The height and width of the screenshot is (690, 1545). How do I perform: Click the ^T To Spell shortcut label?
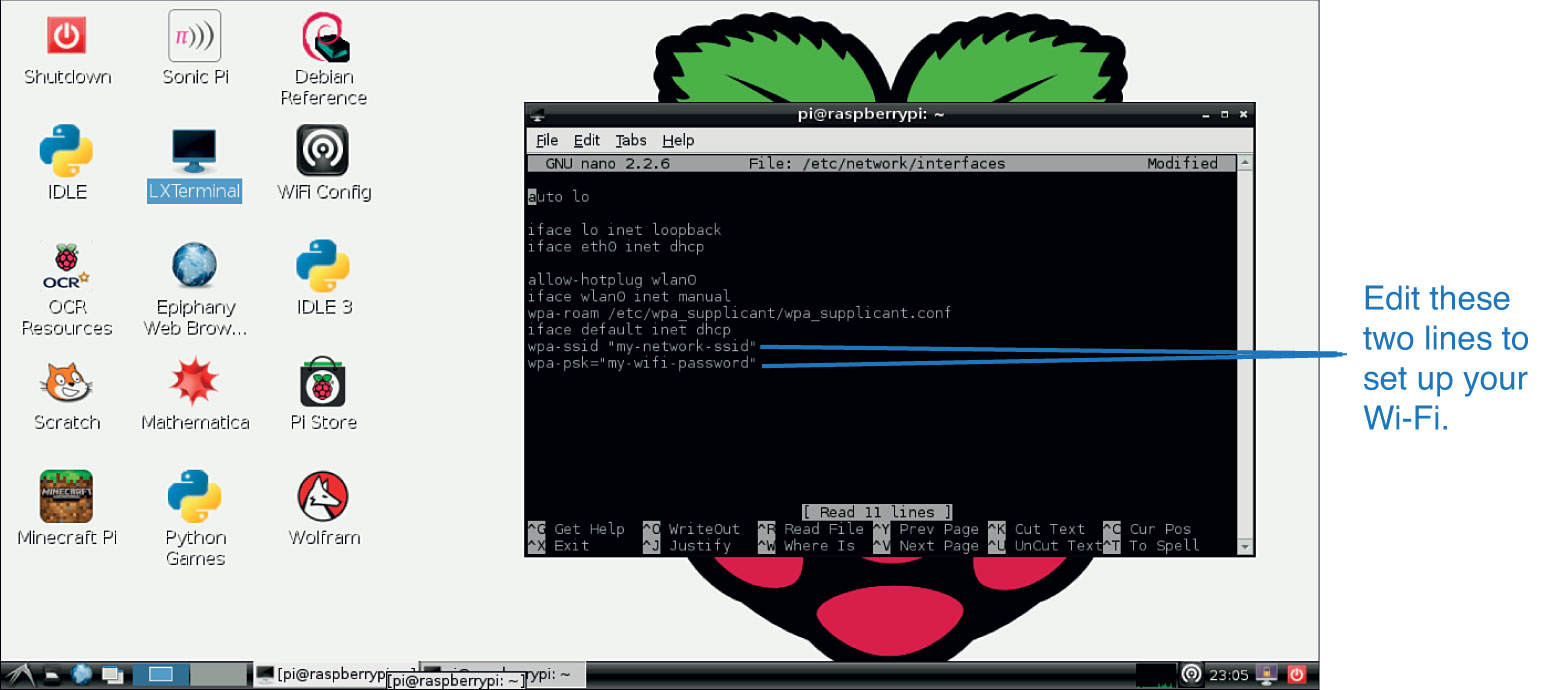click(x=1152, y=546)
